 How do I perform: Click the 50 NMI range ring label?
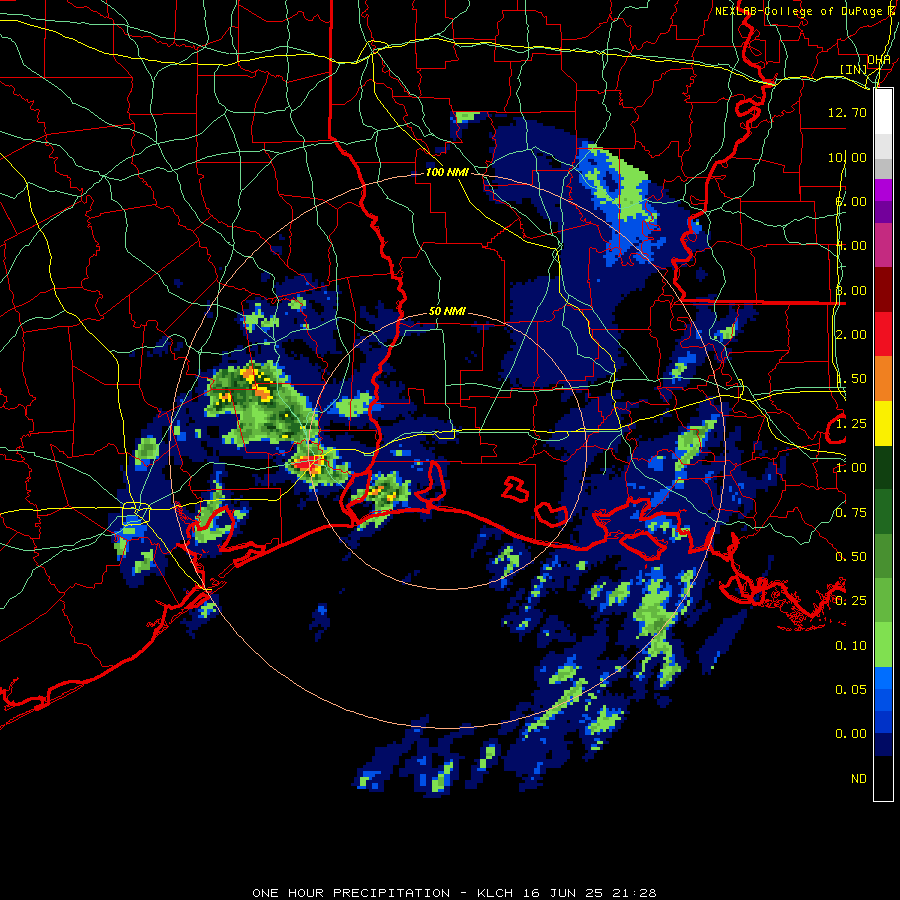click(x=447, y=311)
